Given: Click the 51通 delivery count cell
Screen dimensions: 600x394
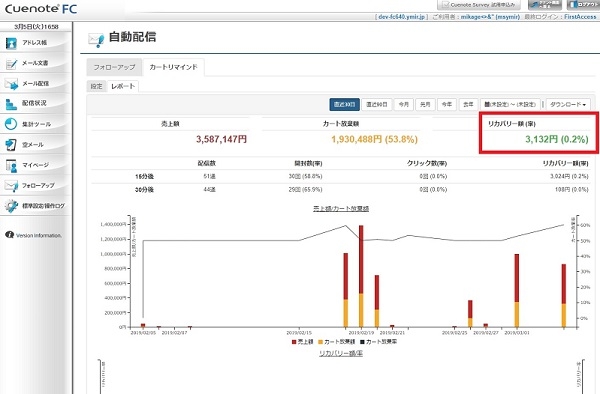Looking at the screenshot, I should [209, 176].
